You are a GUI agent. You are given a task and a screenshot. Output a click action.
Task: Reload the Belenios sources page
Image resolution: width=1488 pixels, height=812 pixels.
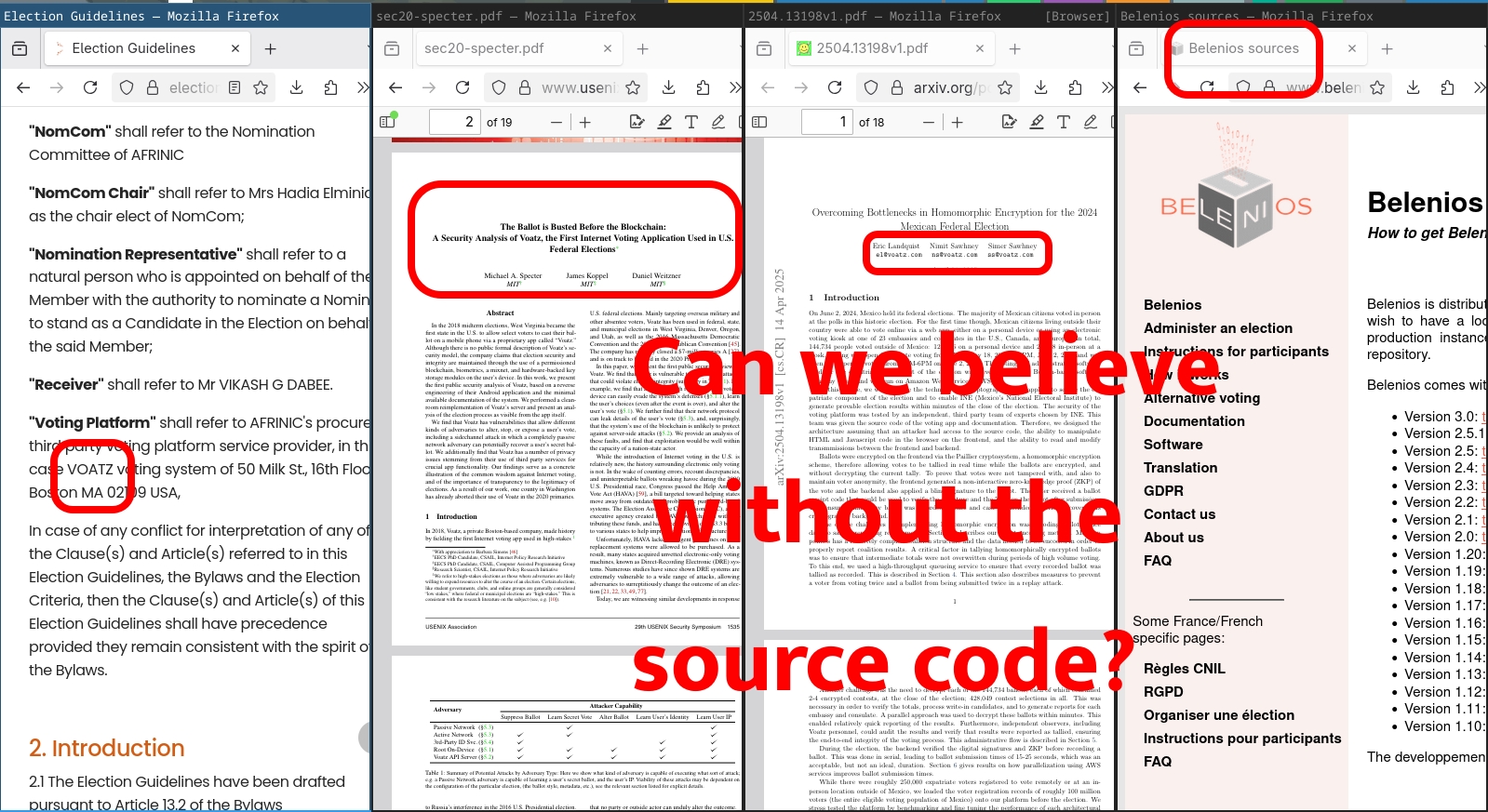tap(1207, 87)
